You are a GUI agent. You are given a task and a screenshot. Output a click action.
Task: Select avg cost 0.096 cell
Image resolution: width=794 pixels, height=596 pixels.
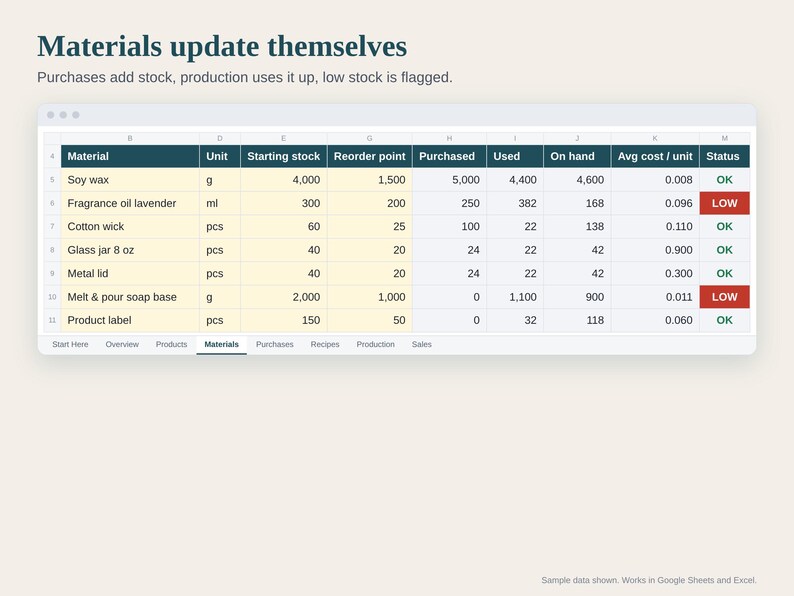tap(655, 203)
